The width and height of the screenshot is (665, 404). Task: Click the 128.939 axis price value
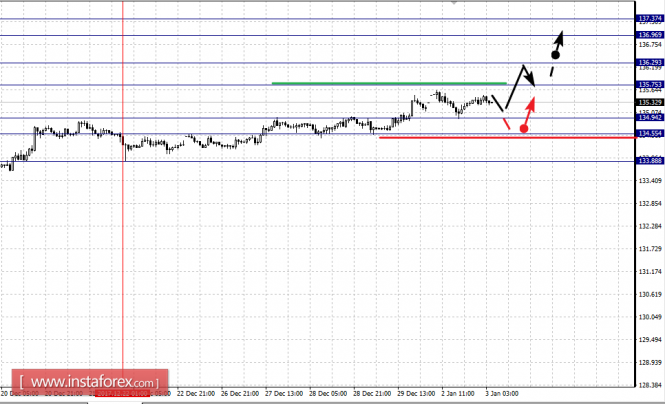click(x=650, y=363)
